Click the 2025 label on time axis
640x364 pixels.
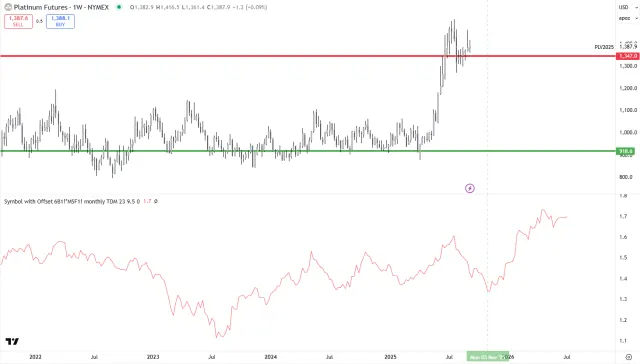point(391,357)
